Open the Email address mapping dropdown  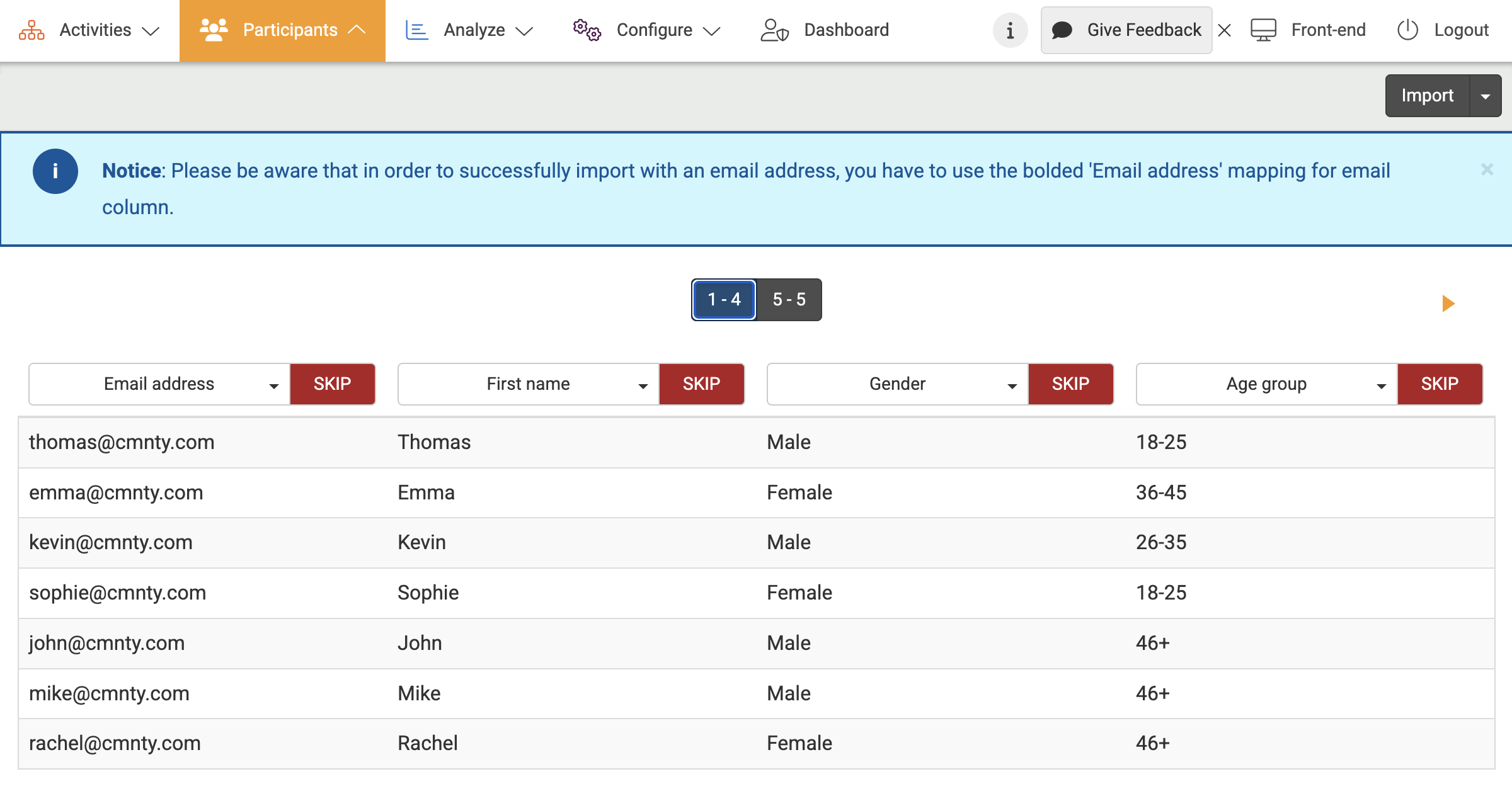click(159, 384)
